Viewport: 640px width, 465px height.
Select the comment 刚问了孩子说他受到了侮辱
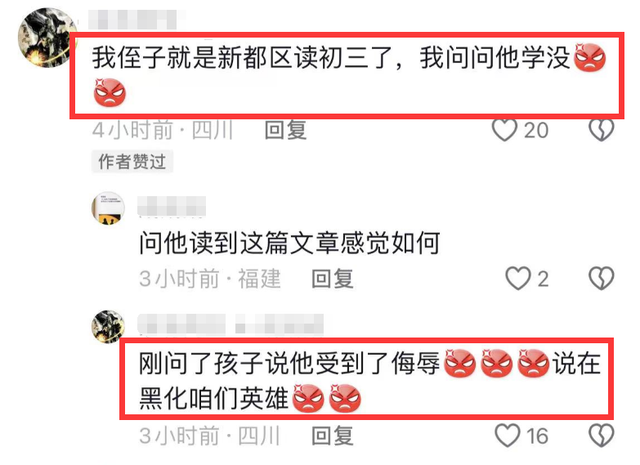(289, 363)
